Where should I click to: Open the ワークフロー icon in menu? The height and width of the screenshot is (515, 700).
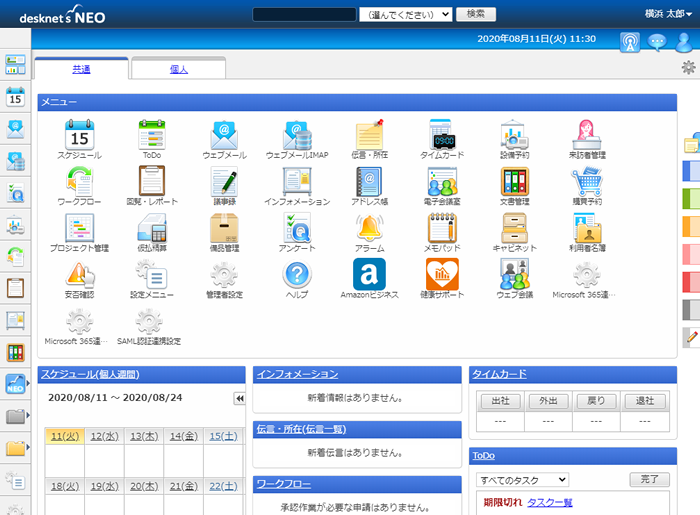pos(79,182)
